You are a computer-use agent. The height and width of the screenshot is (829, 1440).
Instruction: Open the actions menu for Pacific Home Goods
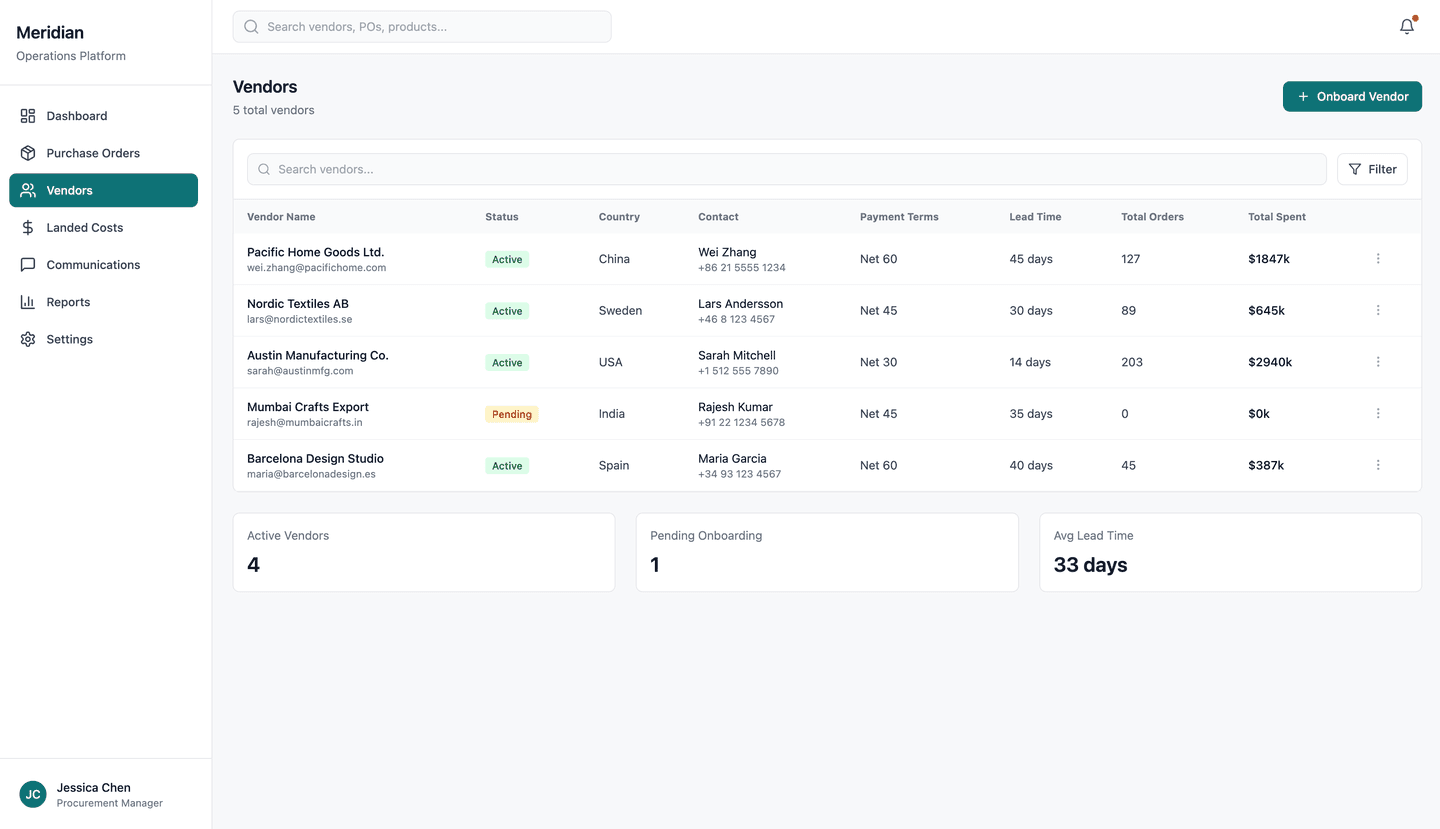(1378, 258)
